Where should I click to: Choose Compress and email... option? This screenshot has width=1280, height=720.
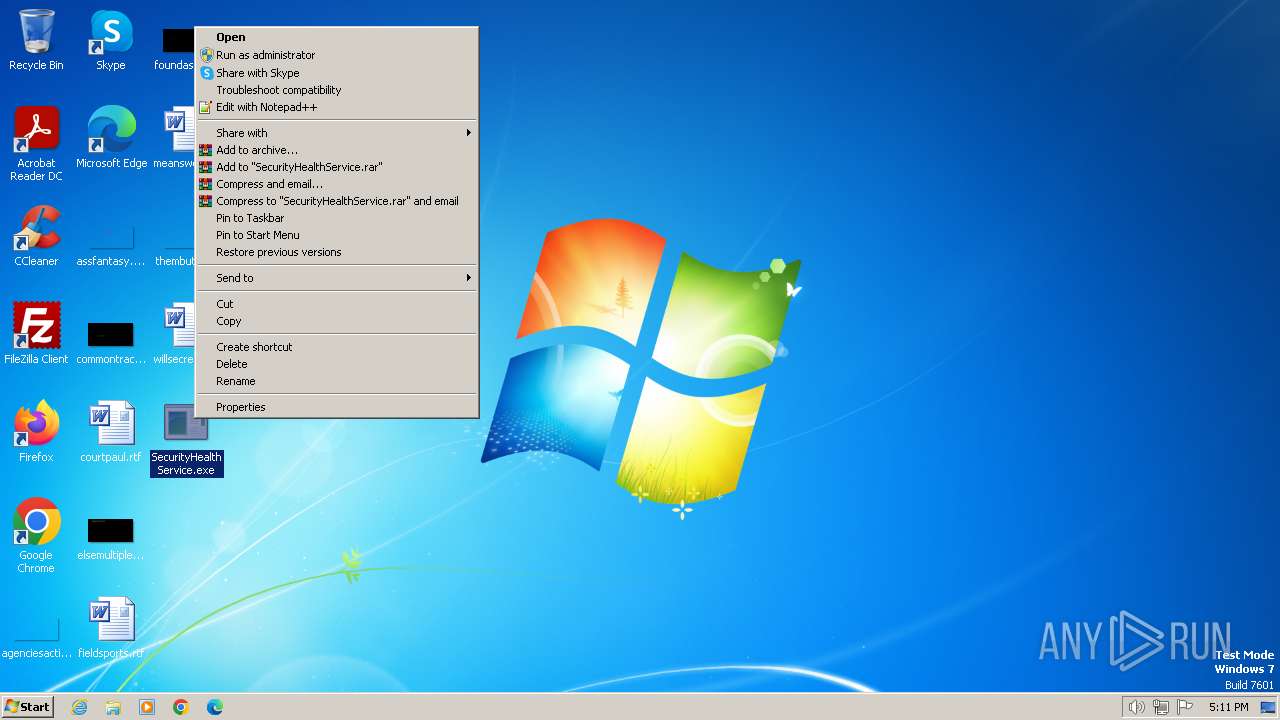337,184
